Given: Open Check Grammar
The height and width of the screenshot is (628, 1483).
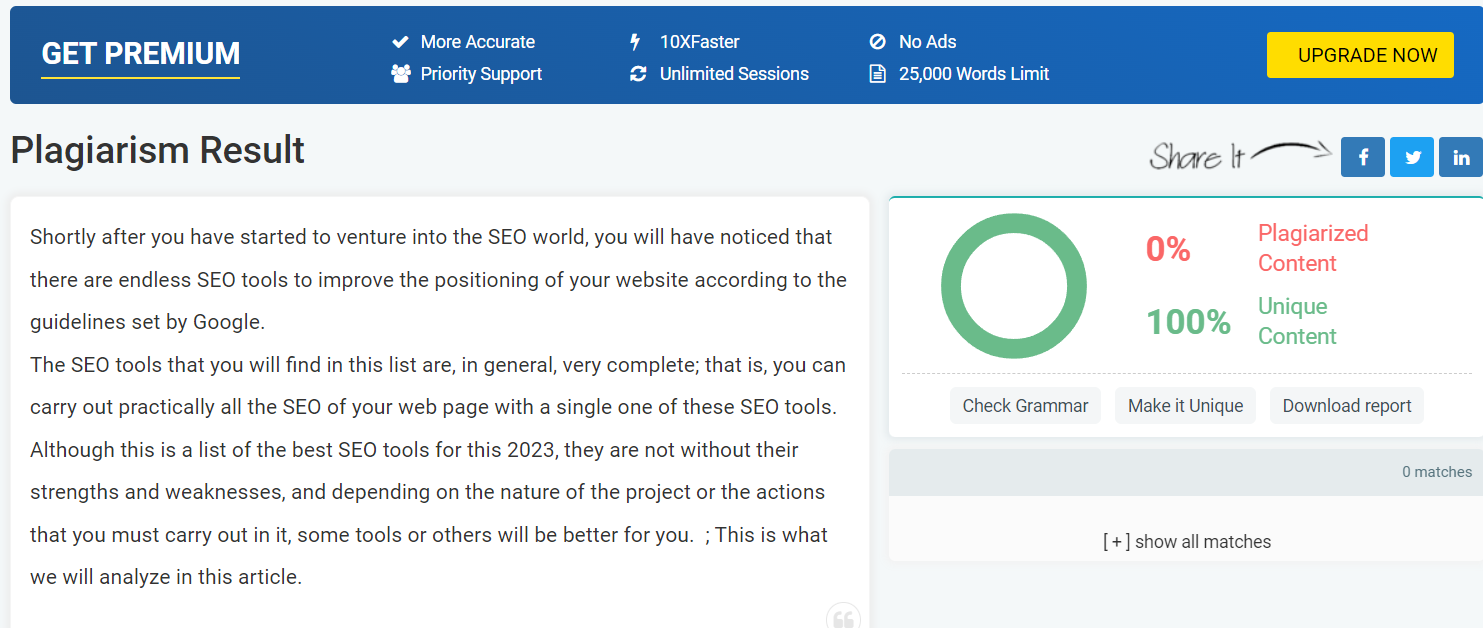Looking at the screenshot, I should pyautogui.click(x=1025, y=406).
